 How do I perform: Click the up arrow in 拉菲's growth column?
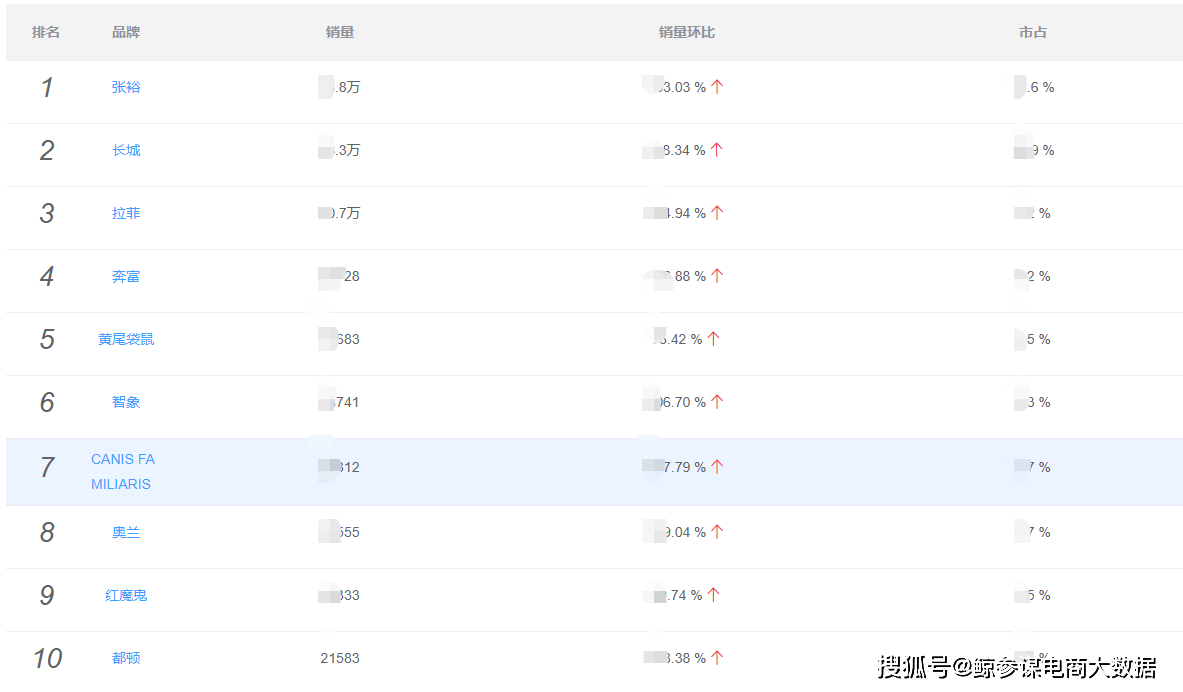click(716, 212)
